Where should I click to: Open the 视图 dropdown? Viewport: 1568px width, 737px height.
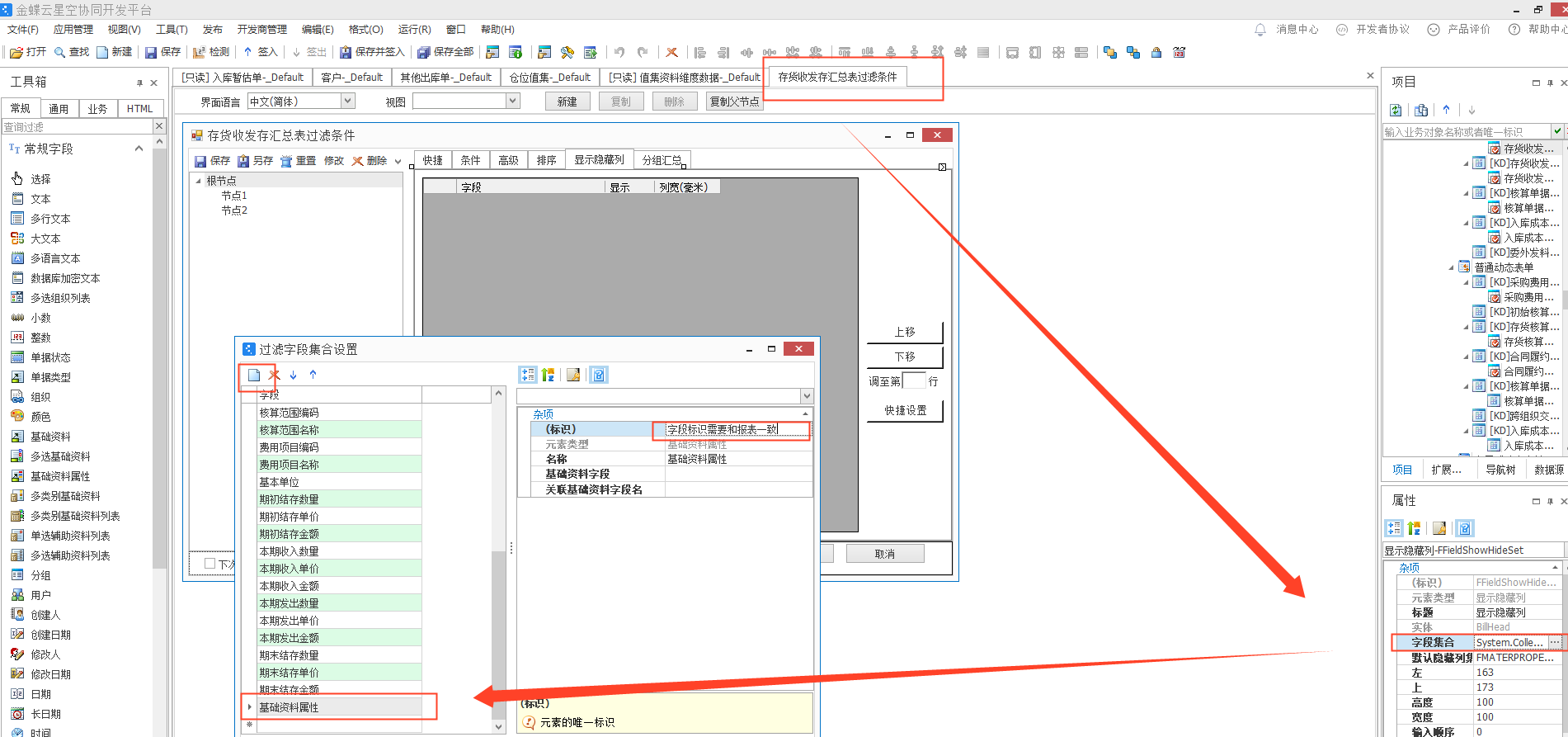pos(512,101)
